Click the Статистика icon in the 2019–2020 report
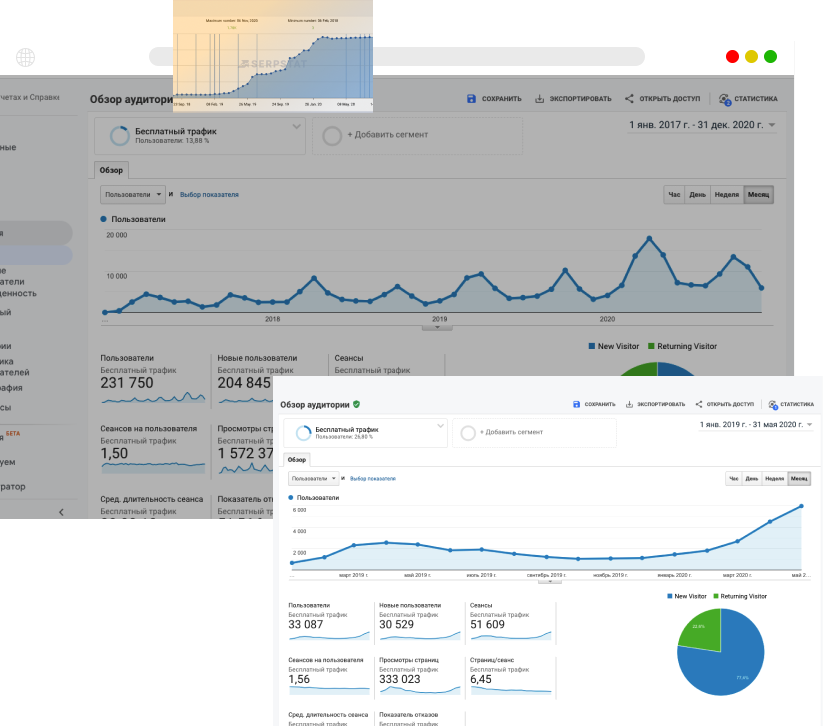The image size is (823, 726). (773, 404)
